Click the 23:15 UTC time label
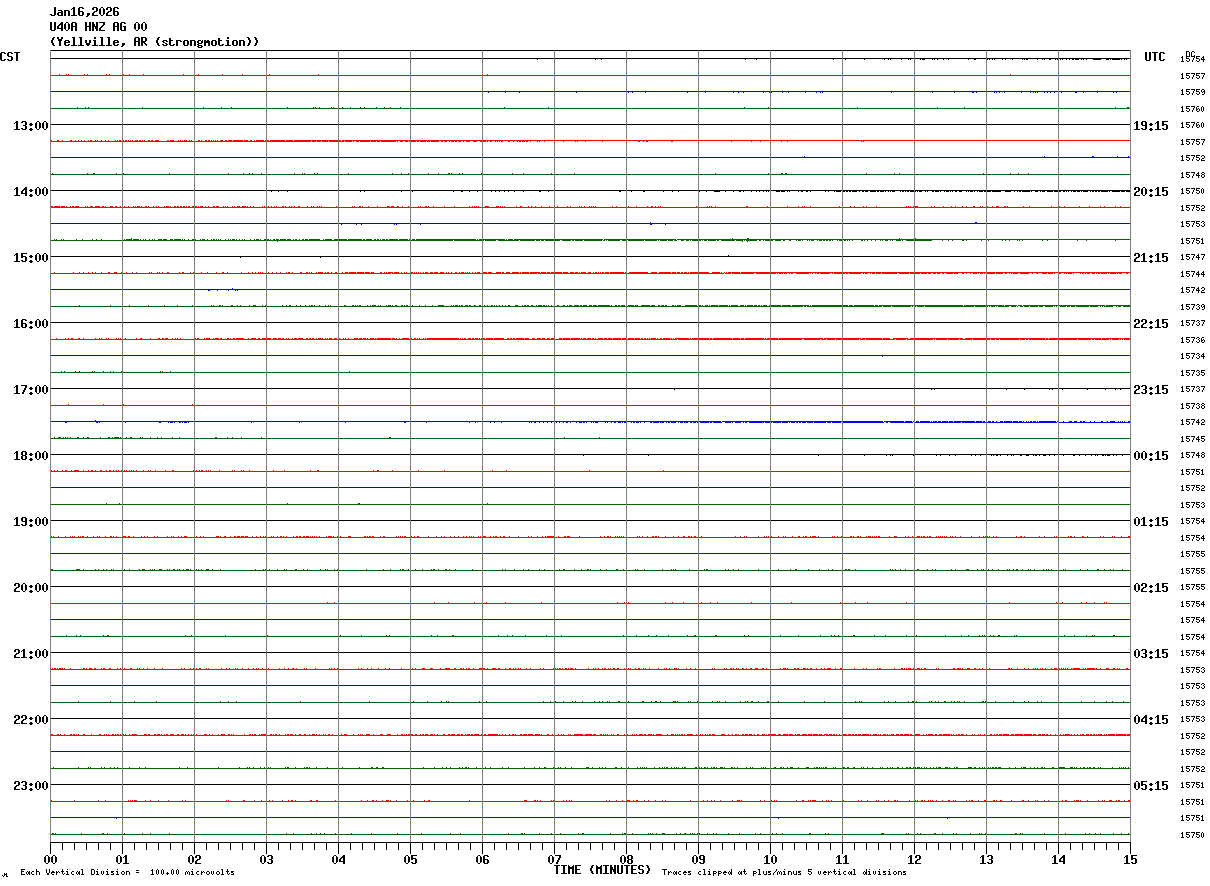1210x886 pixels. click(x=1151, y=390)
